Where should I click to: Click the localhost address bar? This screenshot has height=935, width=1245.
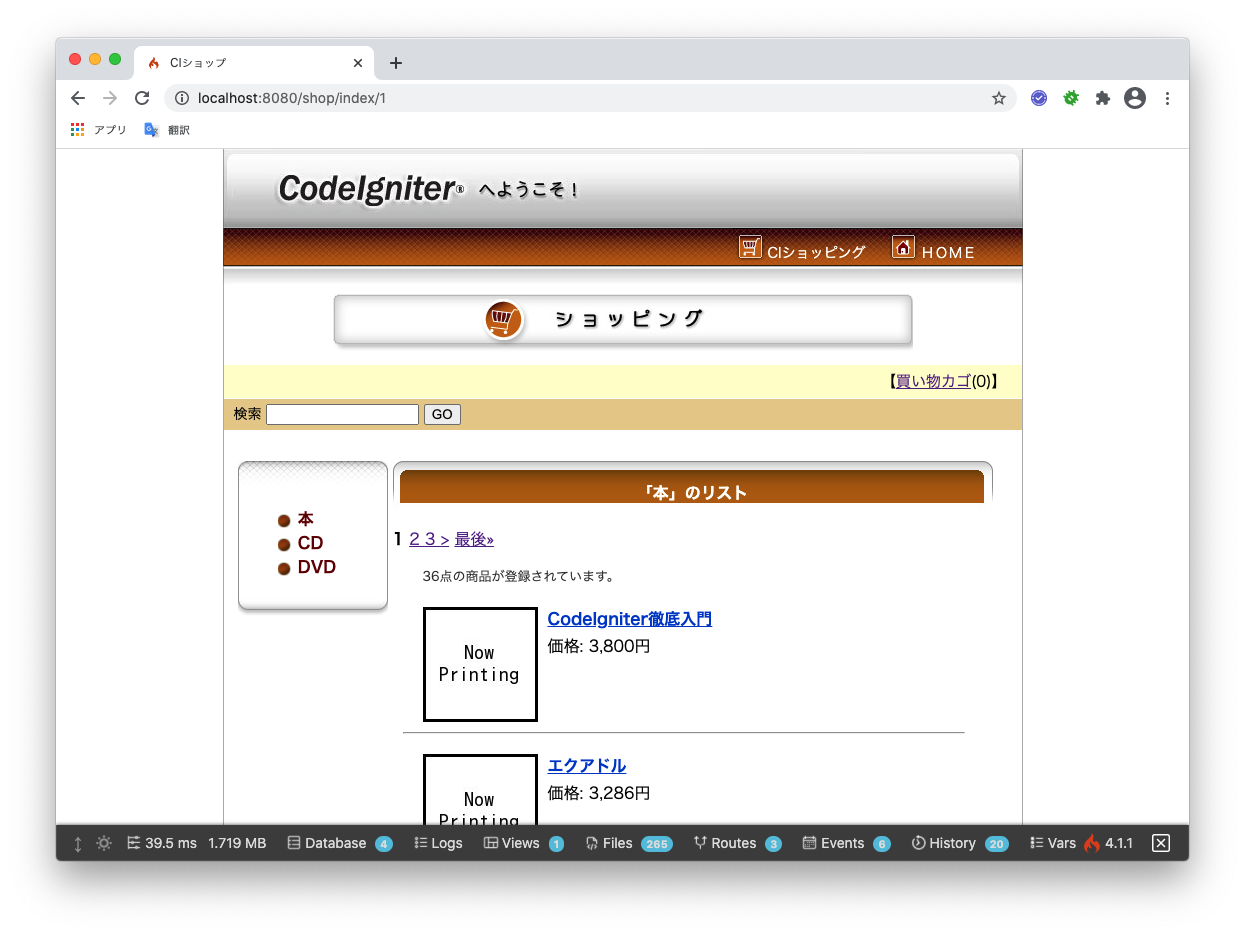click(x=590, y=98)
